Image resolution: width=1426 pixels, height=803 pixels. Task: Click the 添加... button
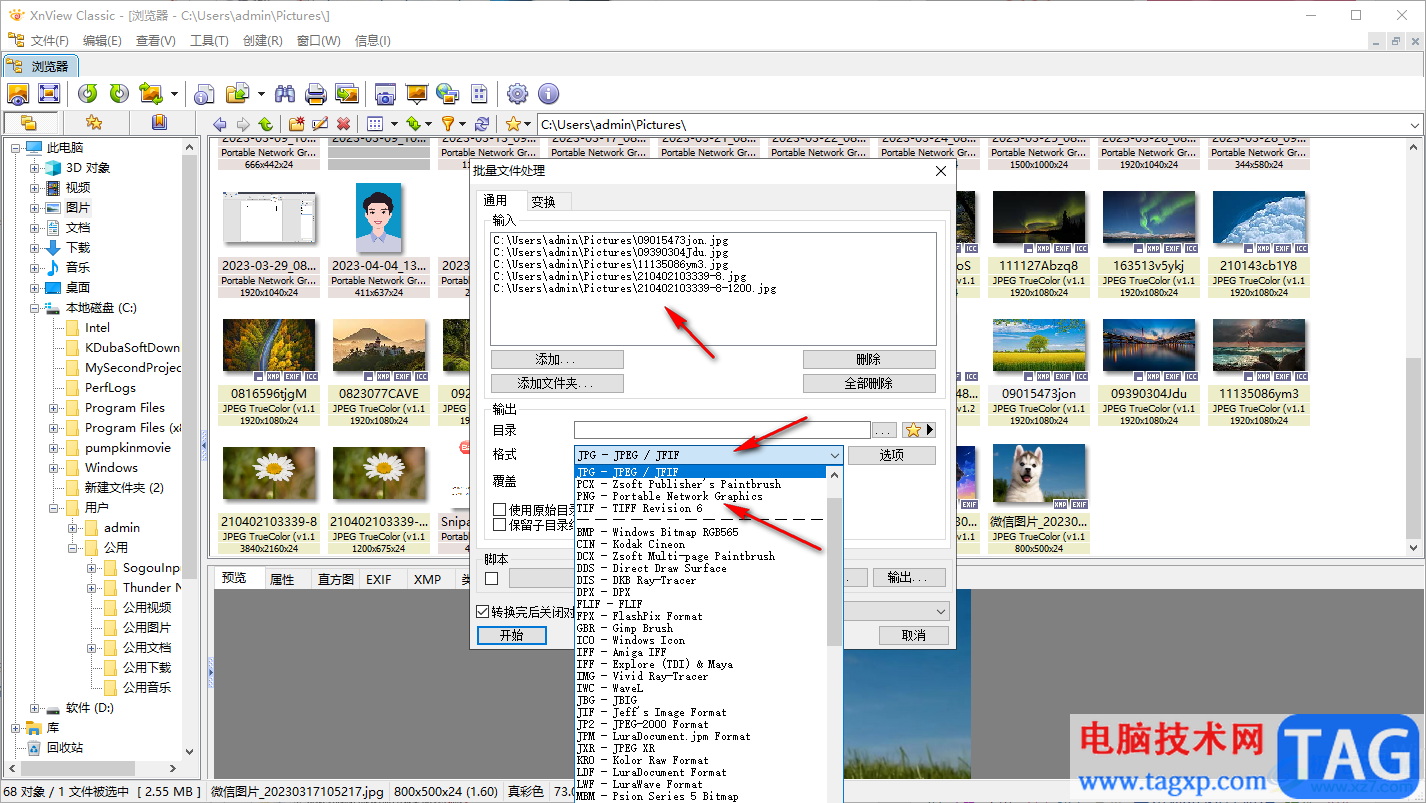[x=557, y=359]
